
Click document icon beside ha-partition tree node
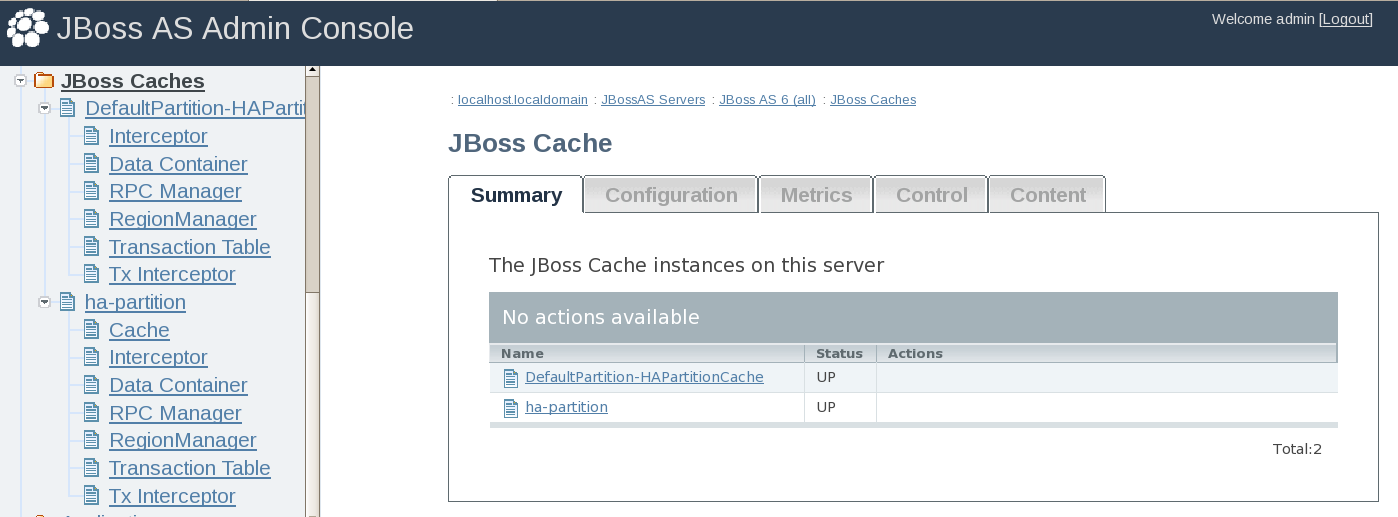(x=68, y=301)
